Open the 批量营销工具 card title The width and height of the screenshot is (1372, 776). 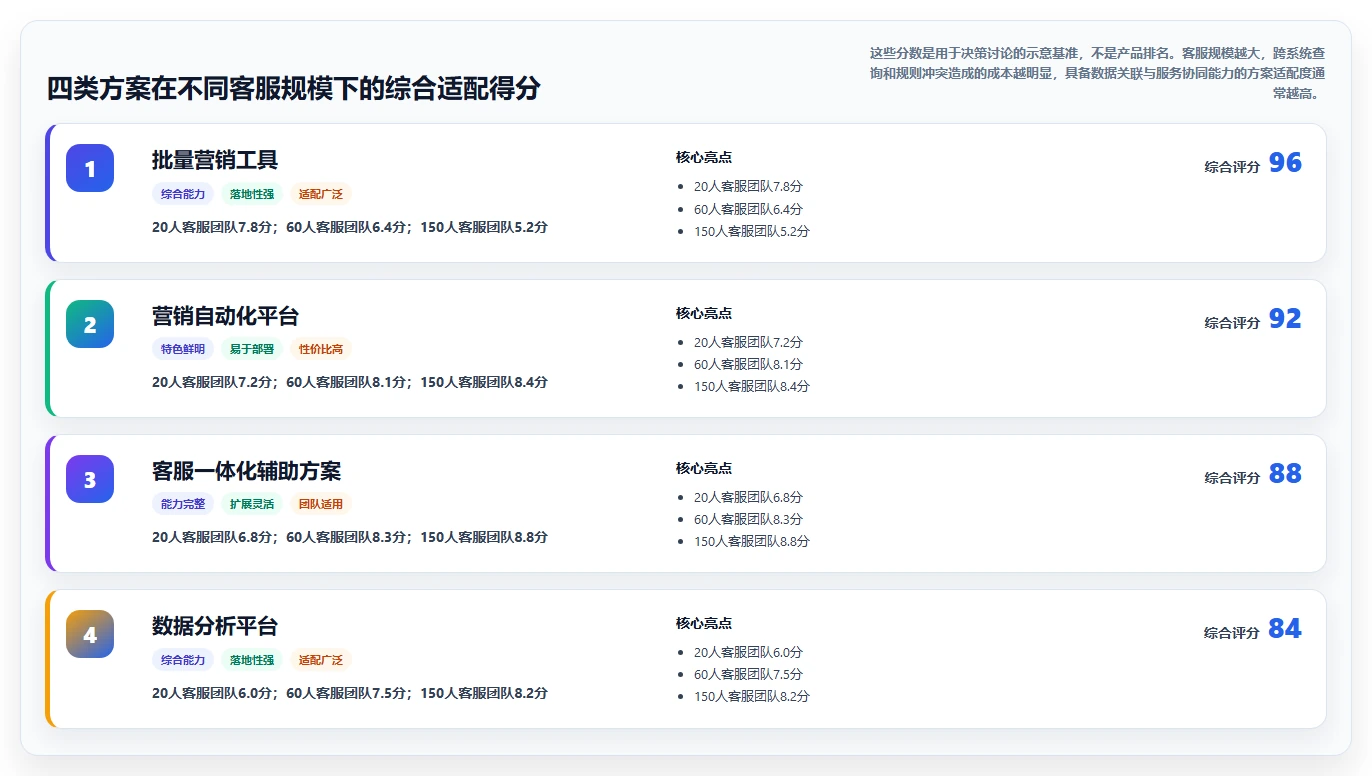click(215, 160)
